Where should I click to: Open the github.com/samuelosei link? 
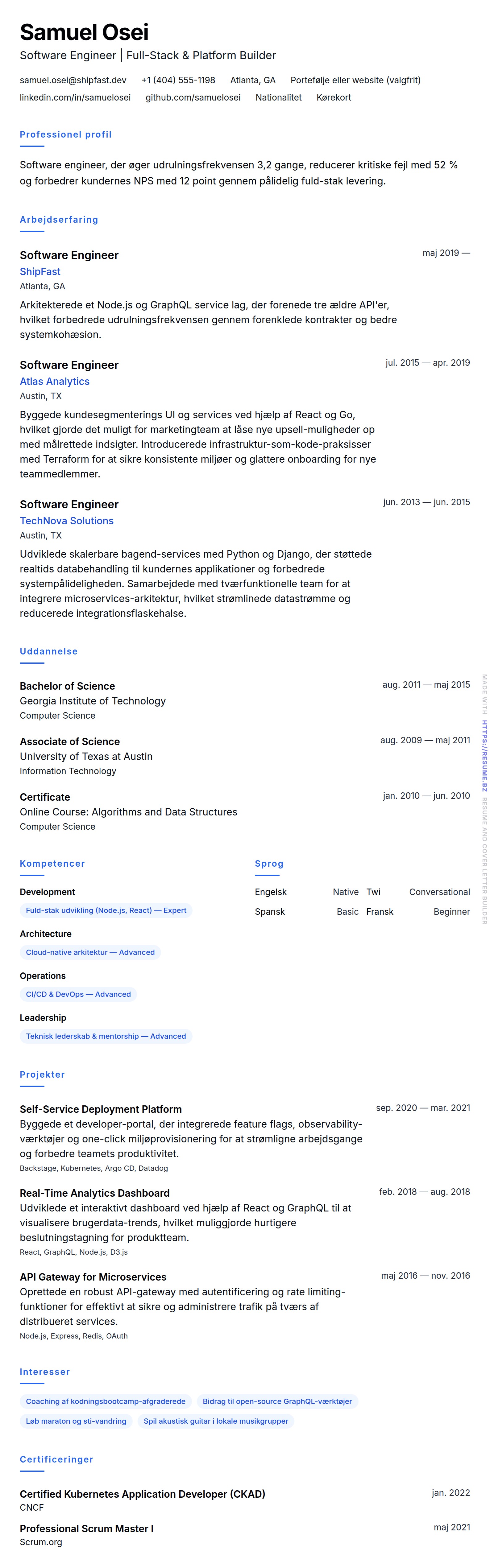point(193,97)
